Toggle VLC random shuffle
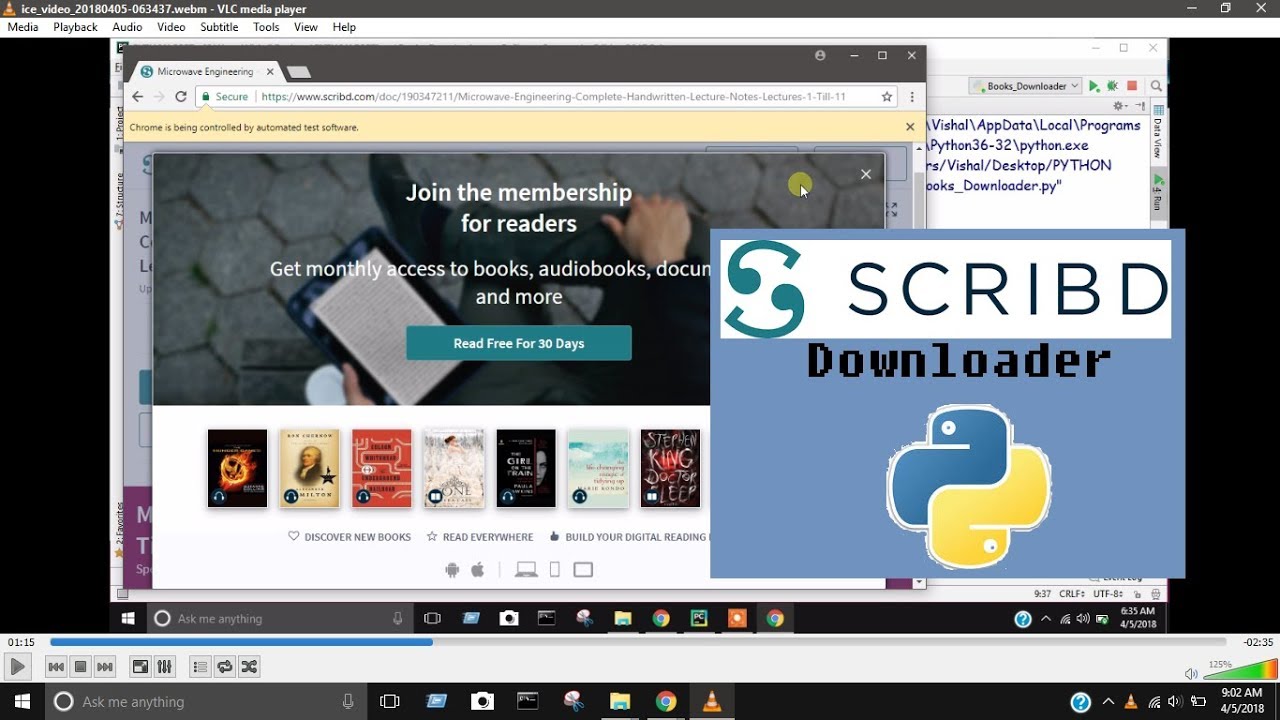This screenshot has height=720, width=1280. pos(249,667)
